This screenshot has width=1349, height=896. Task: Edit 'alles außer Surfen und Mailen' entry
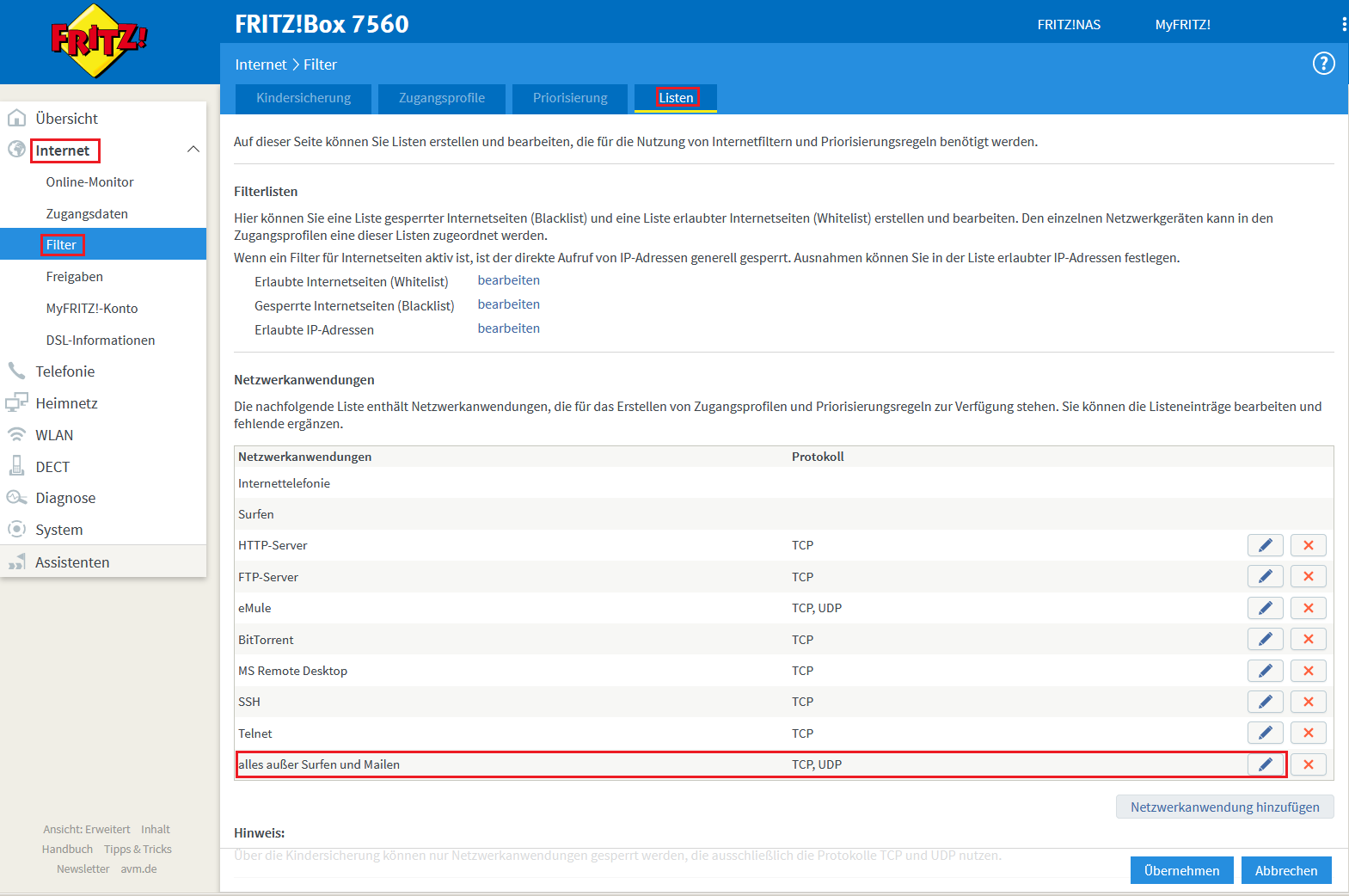[1265, 764]
